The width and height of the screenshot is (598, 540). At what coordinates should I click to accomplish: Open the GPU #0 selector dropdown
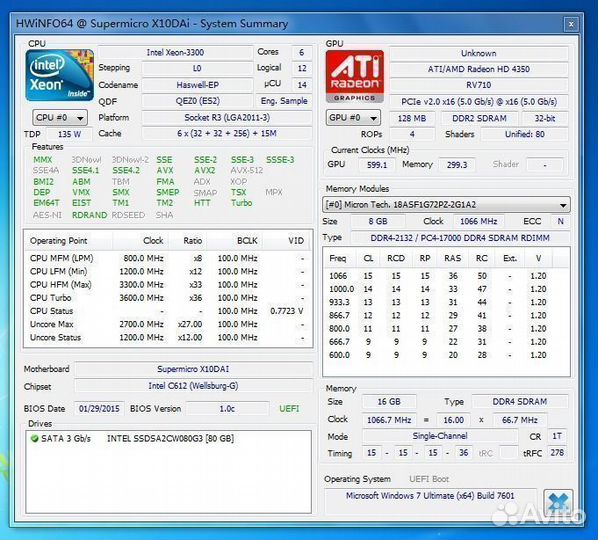pos(353,117)
